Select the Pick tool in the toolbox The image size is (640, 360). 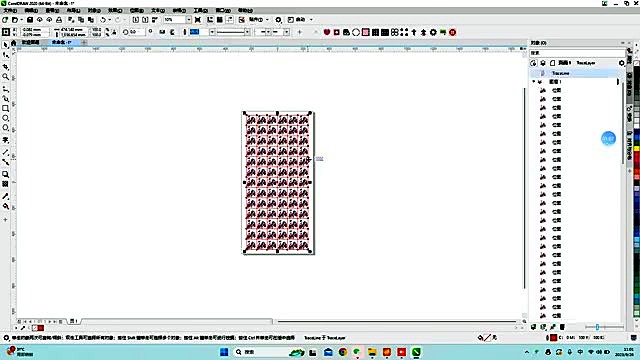(5, 45)
